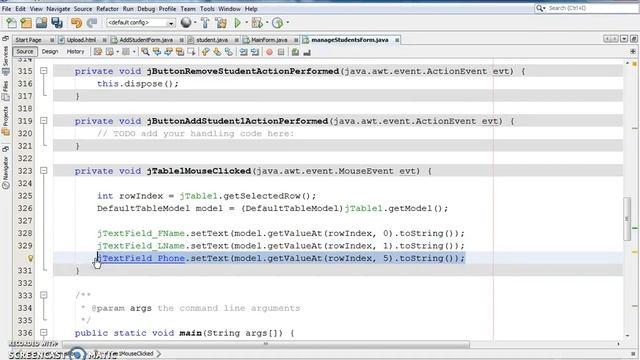Screen dimensions: 640x360
Task: Click the Previous Bookmark icon
Action: pyautogui.click(x=205, y=52)
